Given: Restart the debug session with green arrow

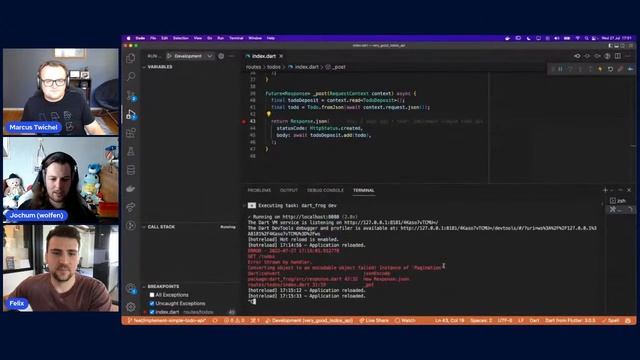Looking at the screenshot, I should click(610, 69).
